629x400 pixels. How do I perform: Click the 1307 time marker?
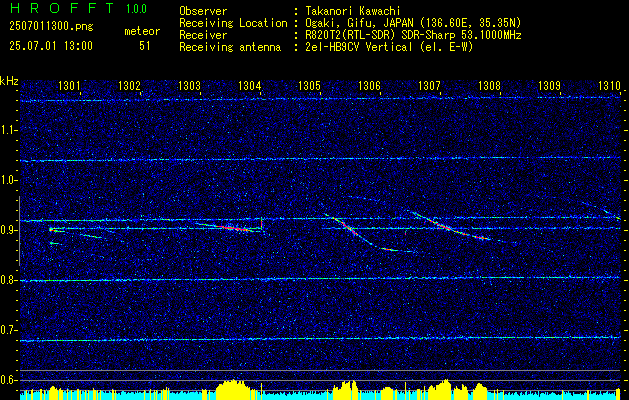tap(429, 85)
